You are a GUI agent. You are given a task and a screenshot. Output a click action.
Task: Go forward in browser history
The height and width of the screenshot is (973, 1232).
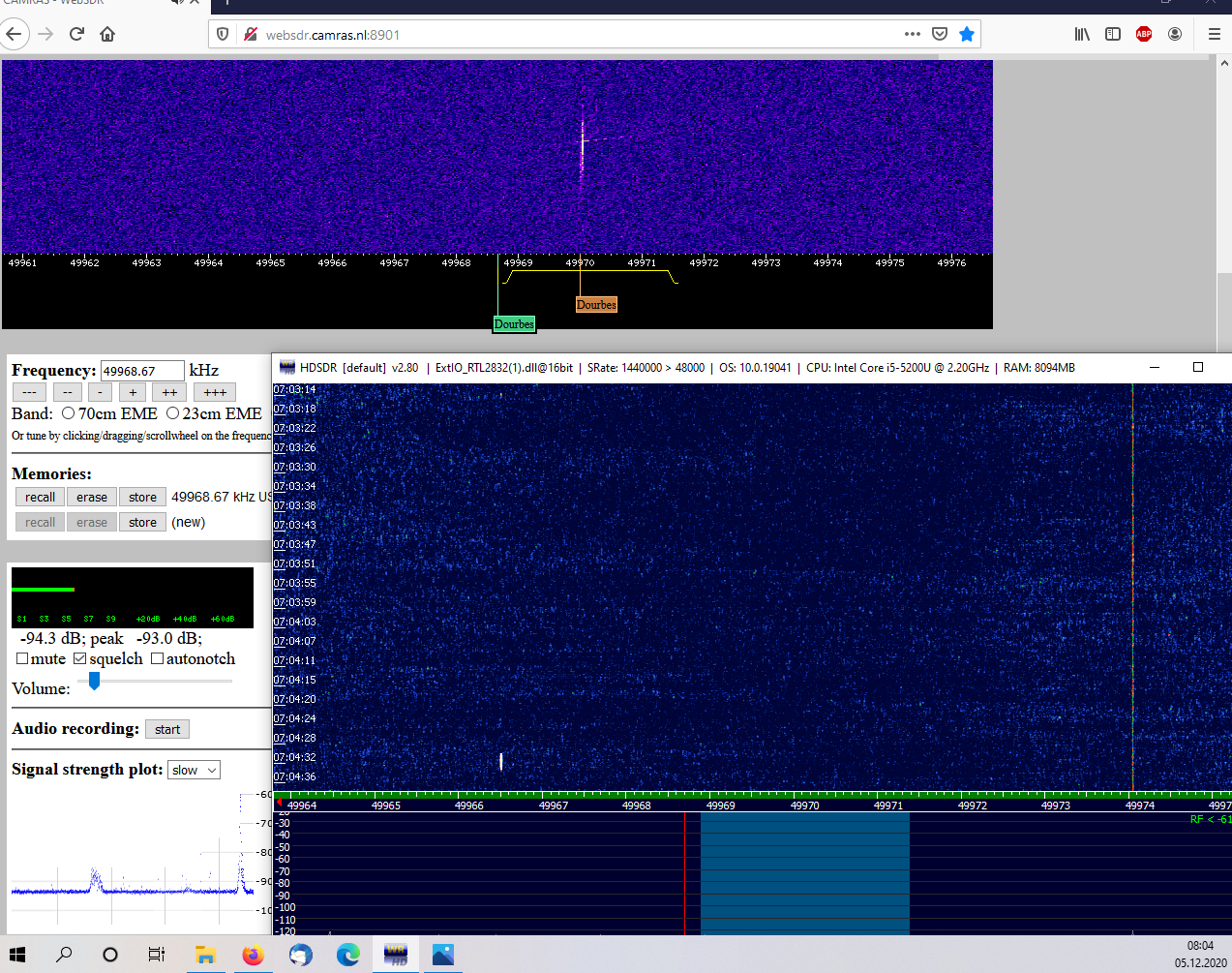click(x=45, y=34)
